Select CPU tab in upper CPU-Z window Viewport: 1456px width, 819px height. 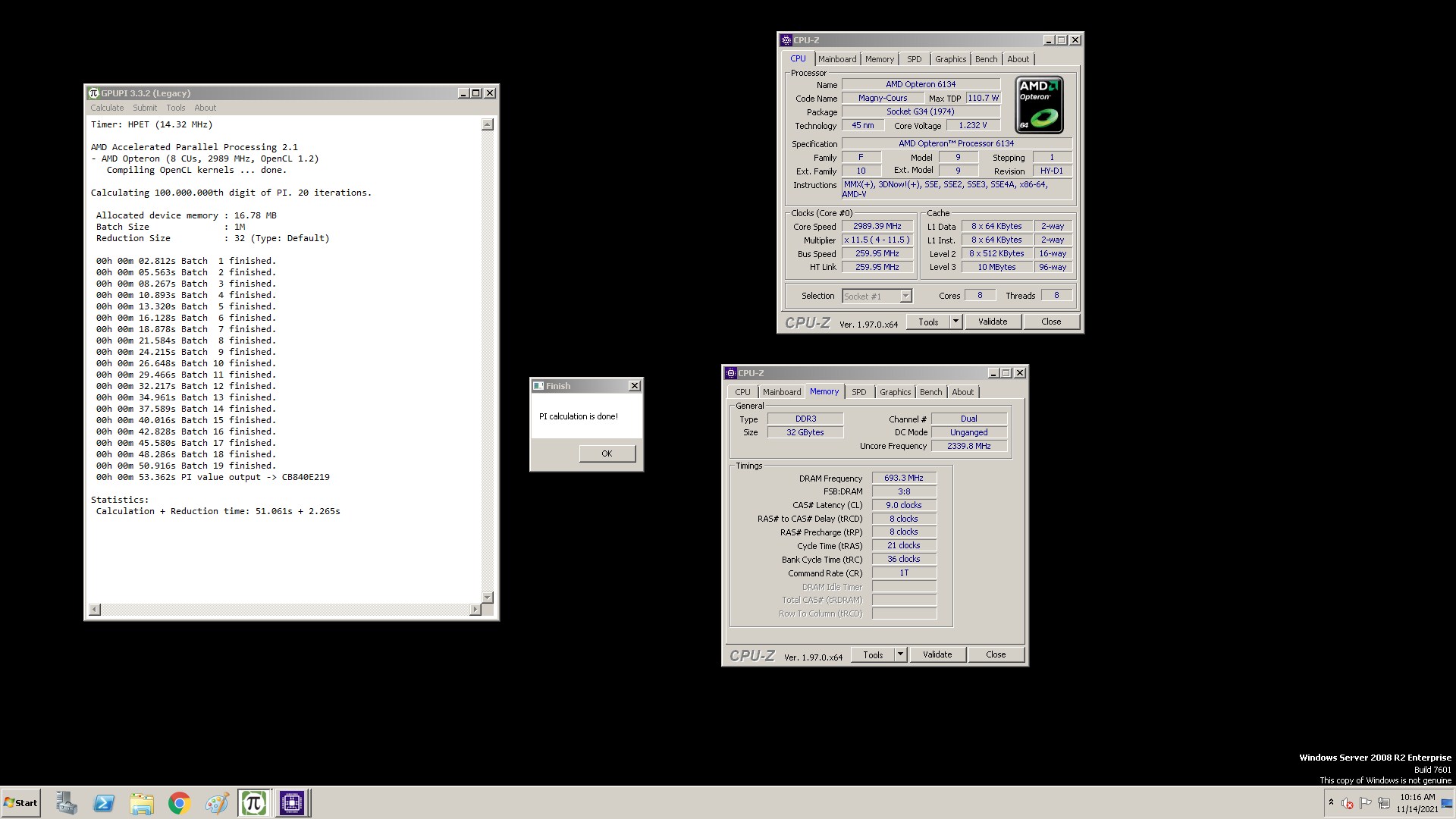pyautogui.click(x=798, y=58)
